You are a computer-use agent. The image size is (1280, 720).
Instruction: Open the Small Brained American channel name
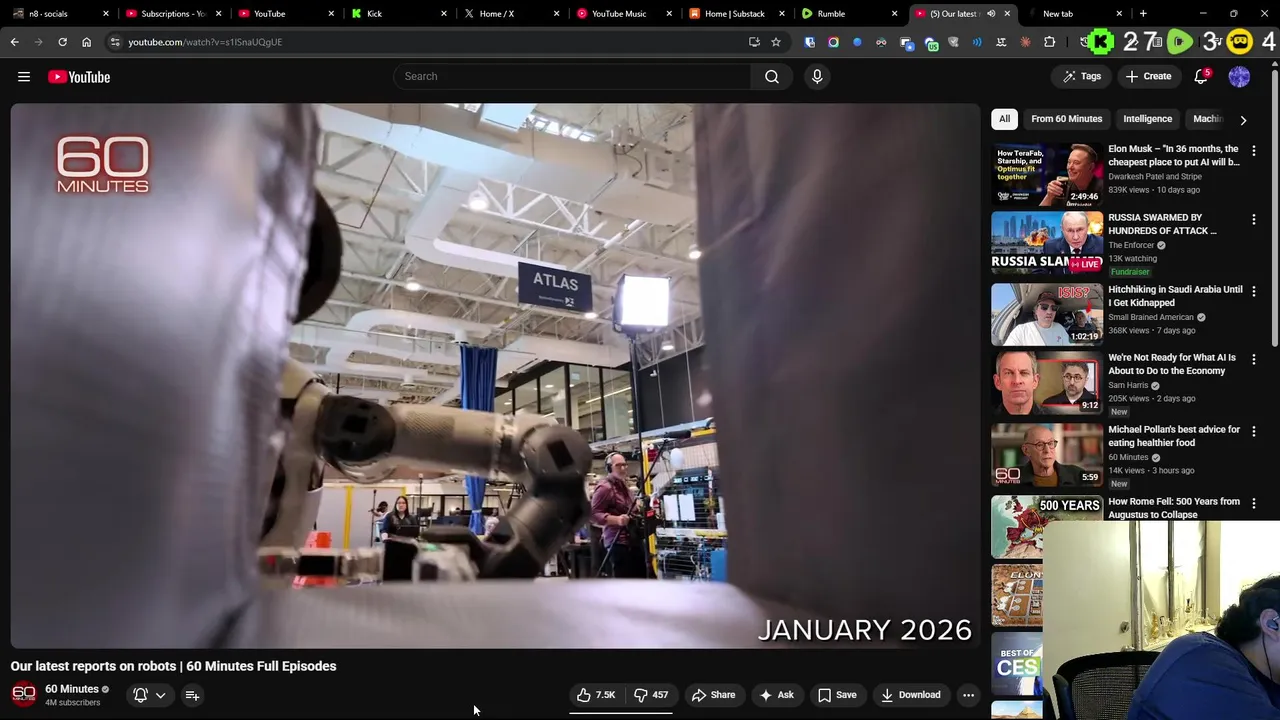(1151, 317)
